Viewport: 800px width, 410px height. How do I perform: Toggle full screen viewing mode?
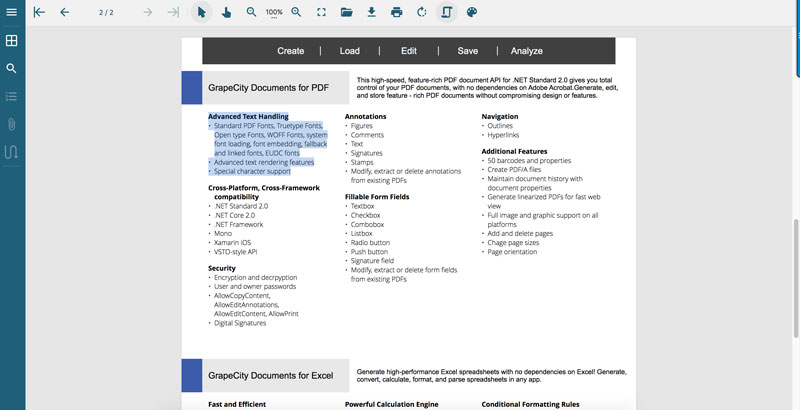pos(321,12)
